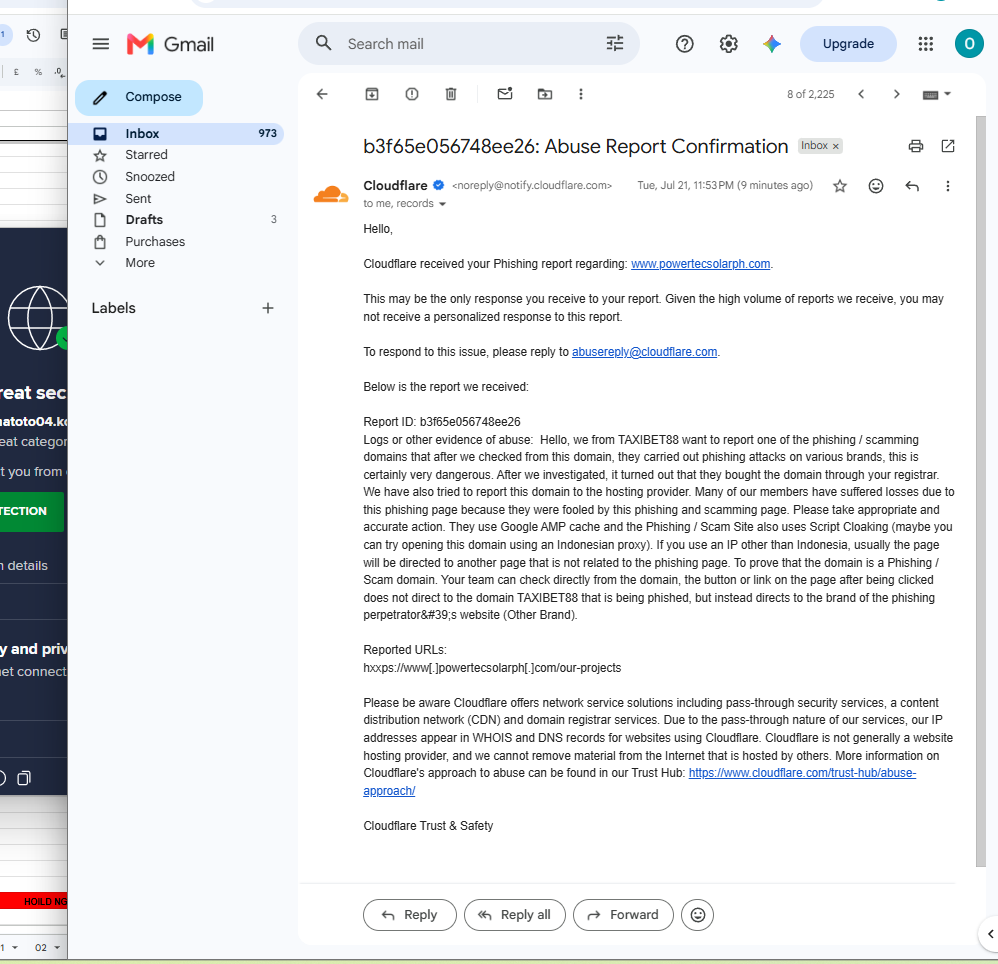Create new label plus icon
Viewport: 998px width, 964px height.
pyautogui.click(x=268, y=308)
